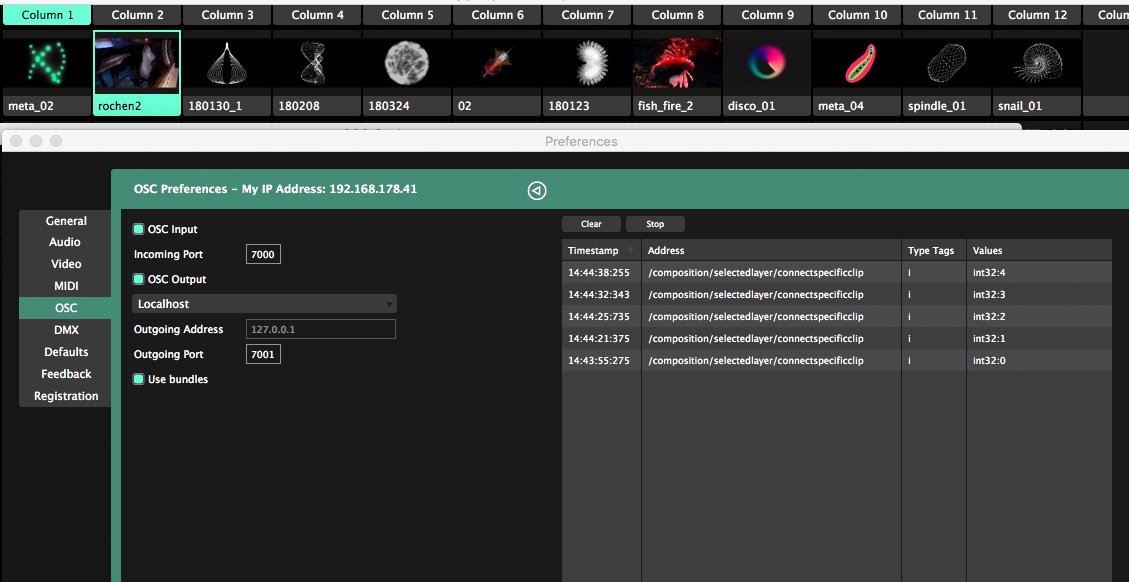The width and height of the screenshot is (1129, 582).
Task: Toggle the OSC Output checkbox
Action: click(139, 280)
